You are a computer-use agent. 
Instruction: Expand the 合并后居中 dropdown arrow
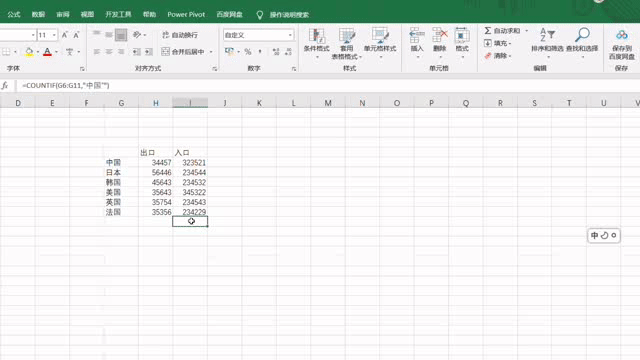[211, 52]
